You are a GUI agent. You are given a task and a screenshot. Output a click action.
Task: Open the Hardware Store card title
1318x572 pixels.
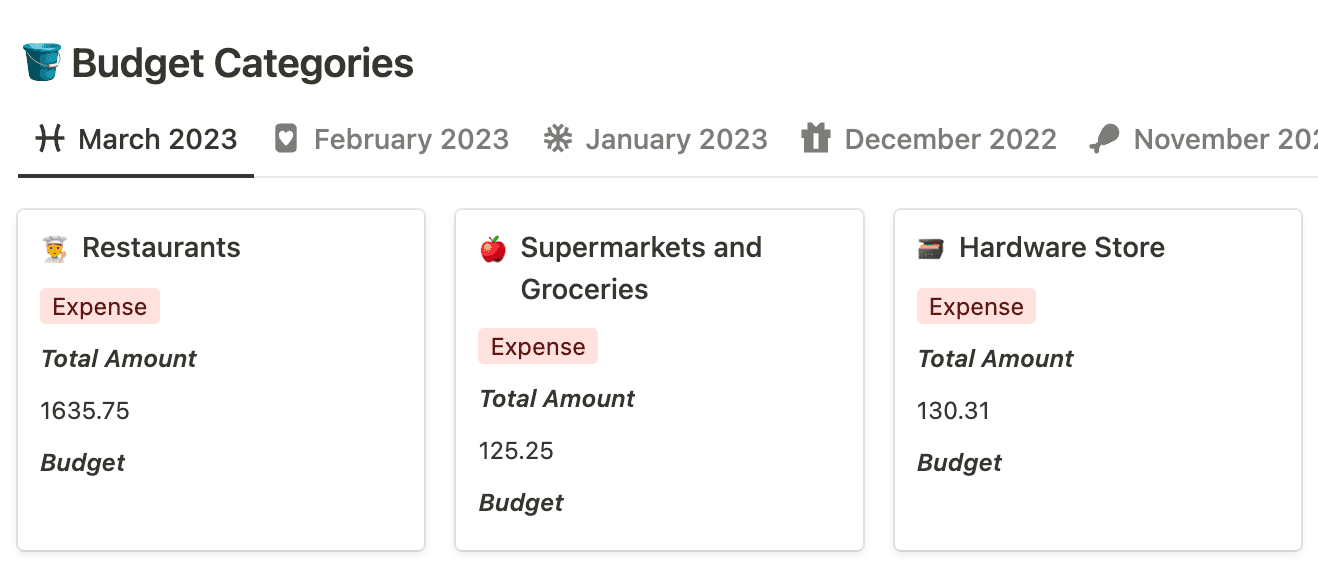pyautogui.click(x=1062, y=248)
